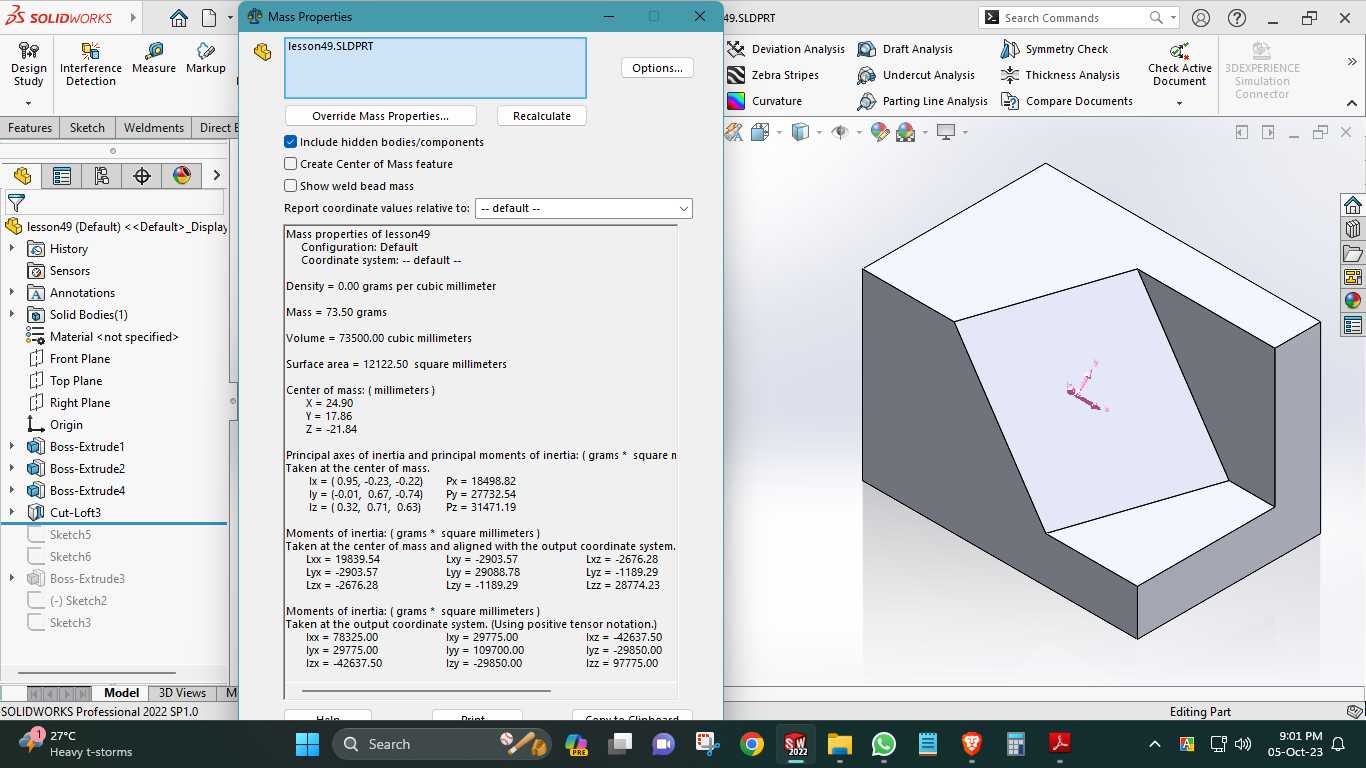Click lesson49.SLDPRT selection box

[x=435, y=68]
